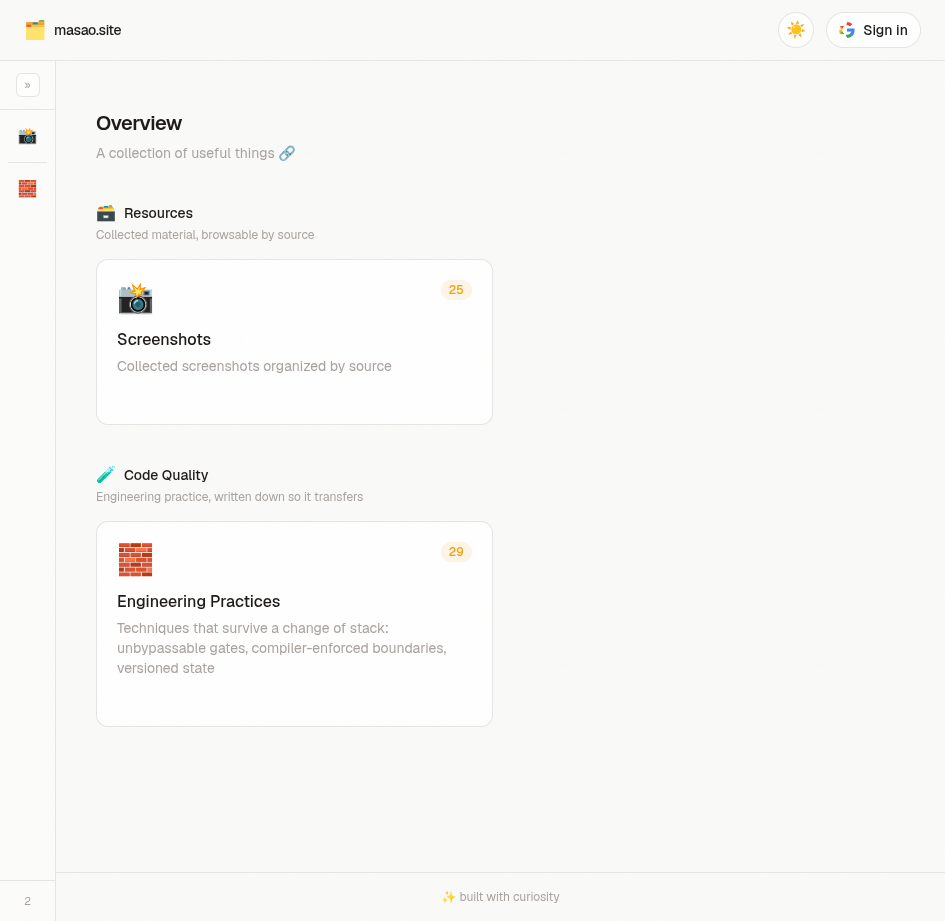
Task: Click the camera icon on Screenshots card
Action: (x=136, y=298)
